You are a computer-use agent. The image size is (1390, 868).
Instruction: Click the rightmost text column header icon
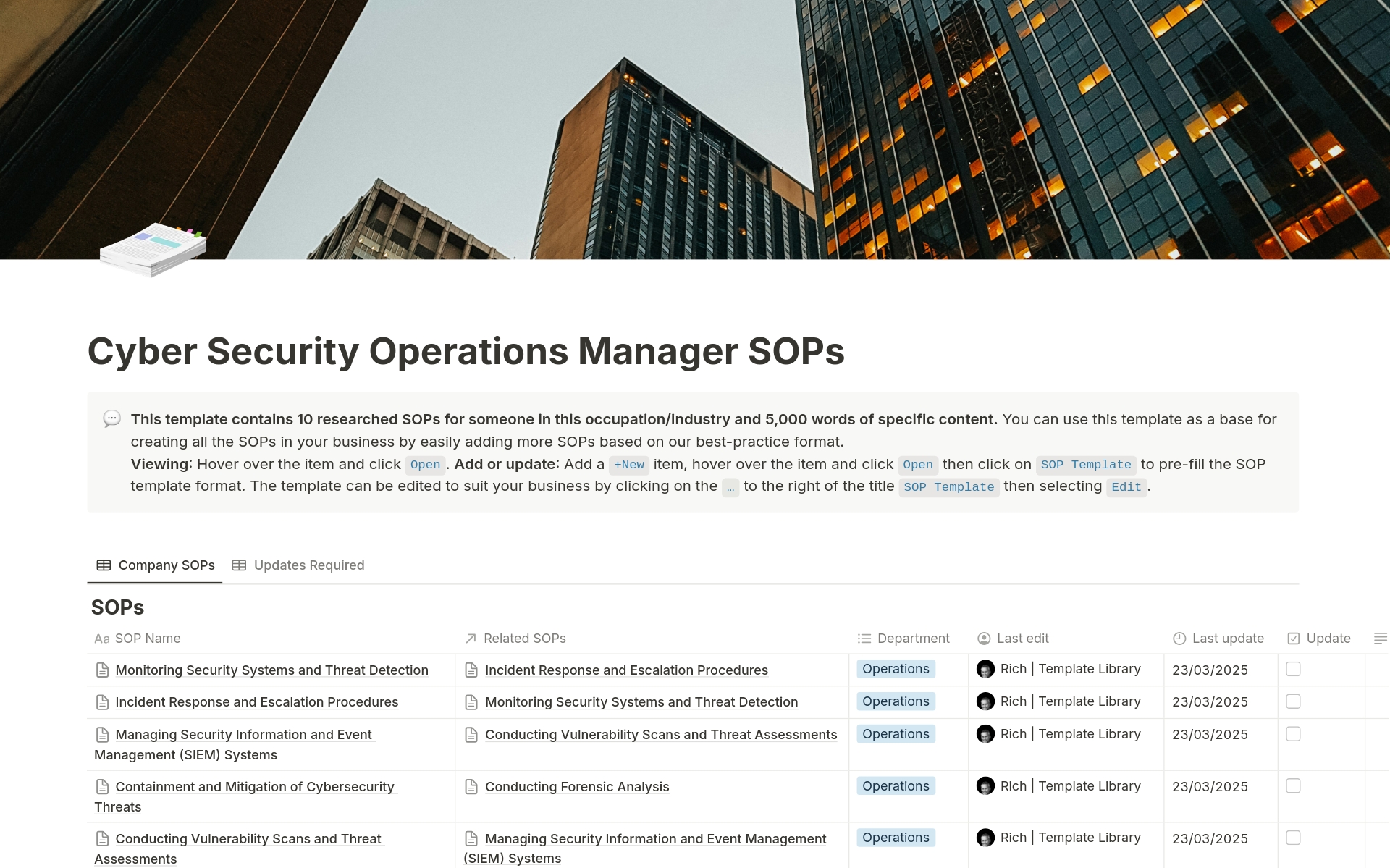coord(1380,639)
